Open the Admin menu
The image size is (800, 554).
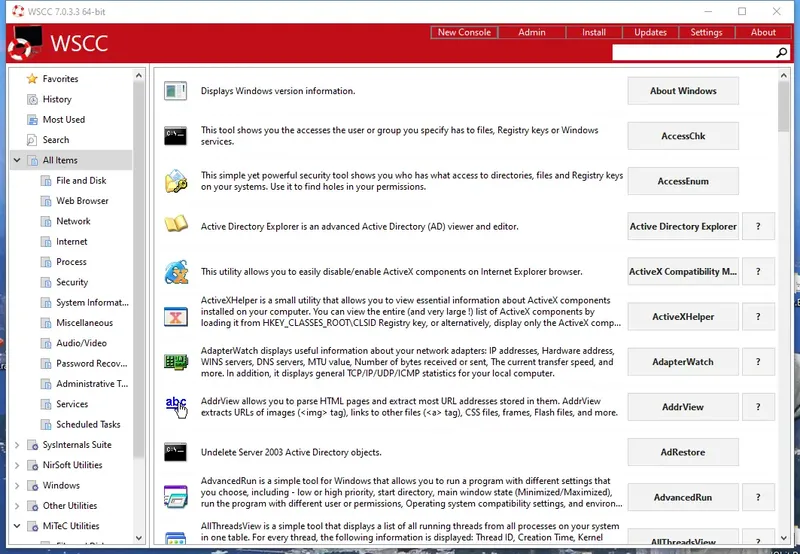(532, 32)
